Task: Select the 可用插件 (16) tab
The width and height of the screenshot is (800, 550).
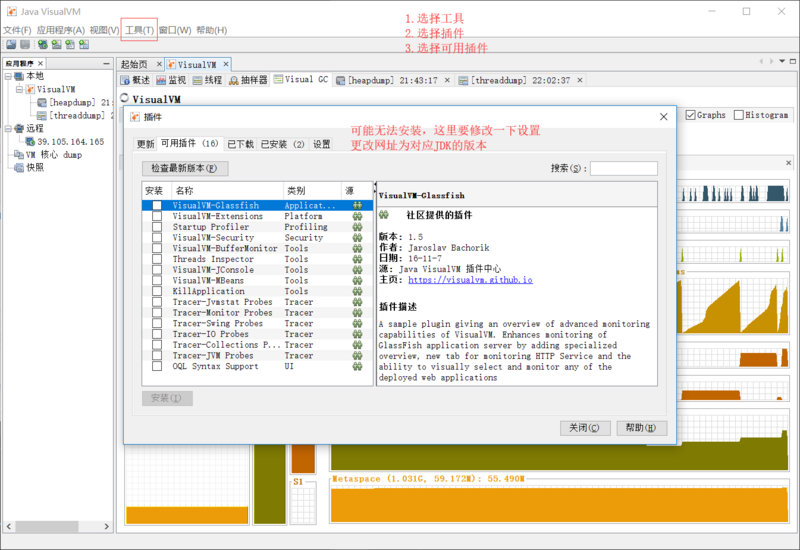Action: click(190, 143)
